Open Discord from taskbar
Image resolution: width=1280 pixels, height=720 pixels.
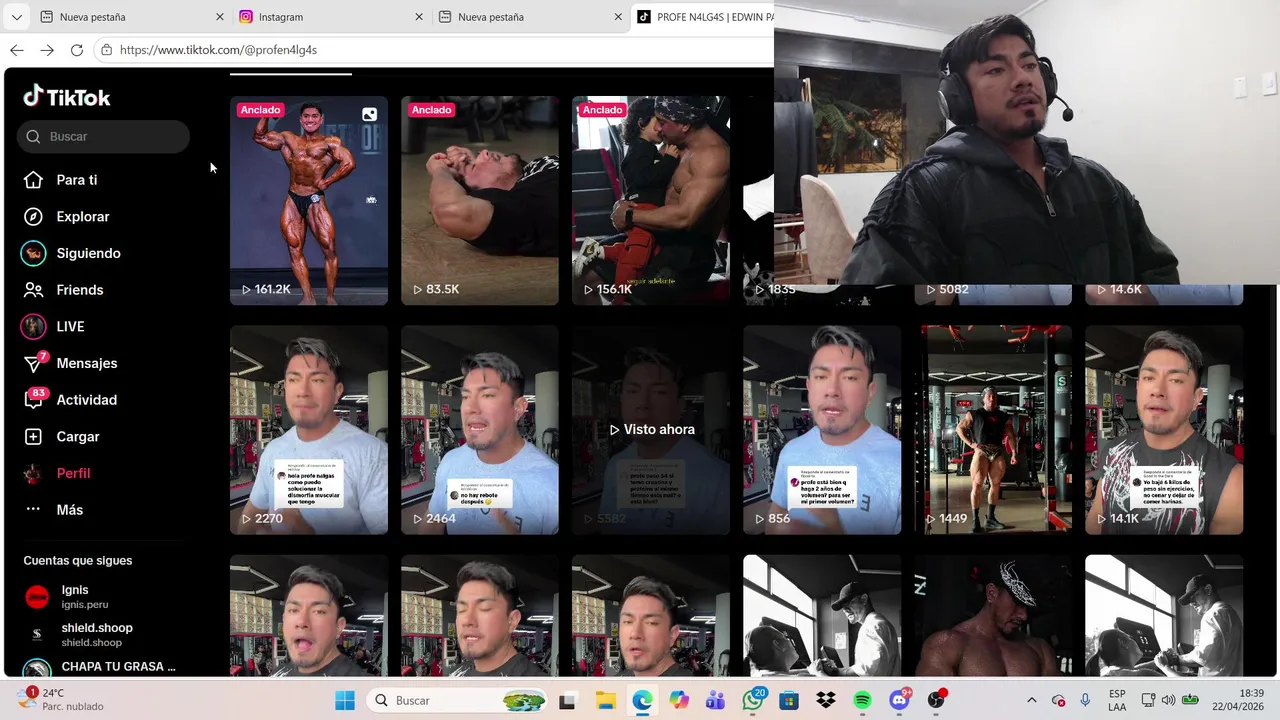(x=899, y=701)
